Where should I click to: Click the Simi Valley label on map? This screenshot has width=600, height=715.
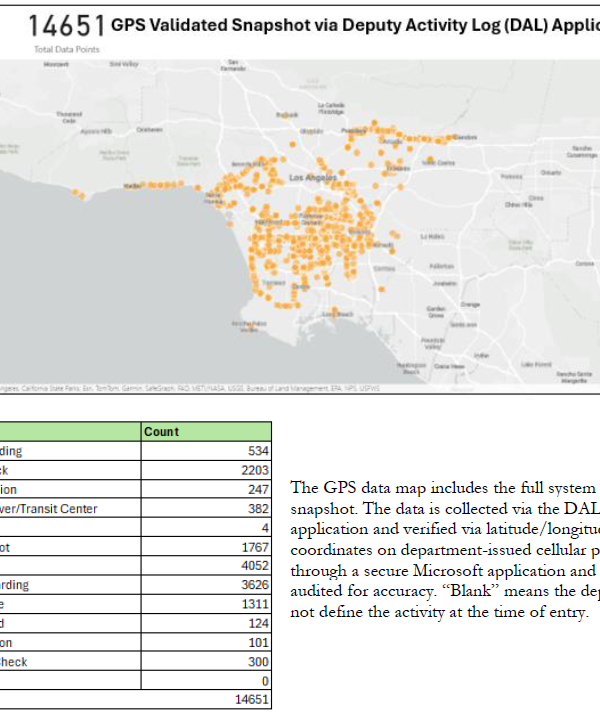(x=122, y=64)
